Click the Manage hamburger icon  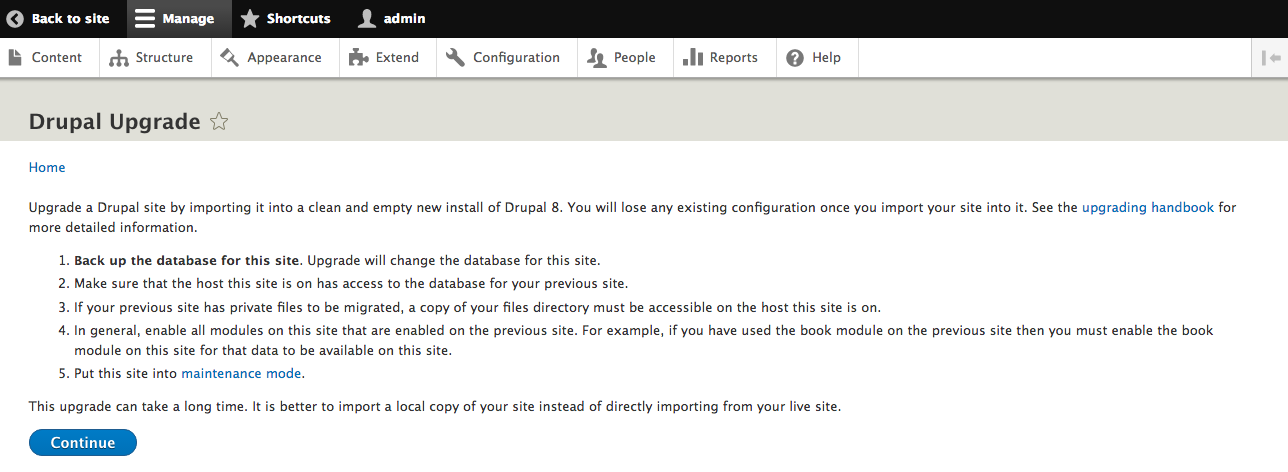(x=145, y=19)
